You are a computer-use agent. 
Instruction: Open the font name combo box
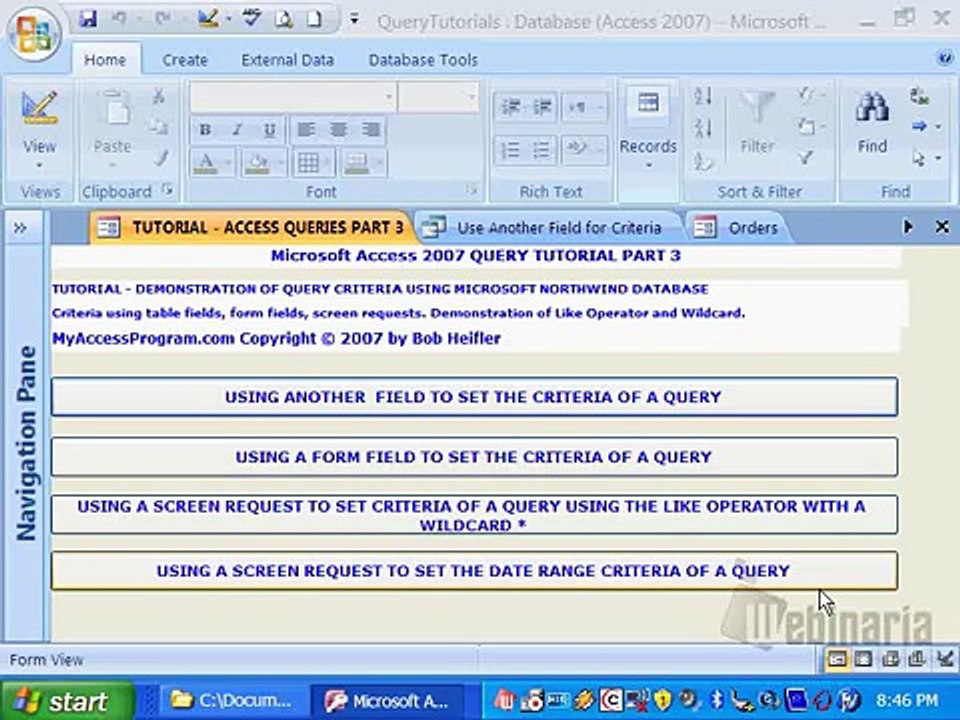click(292, 97)
